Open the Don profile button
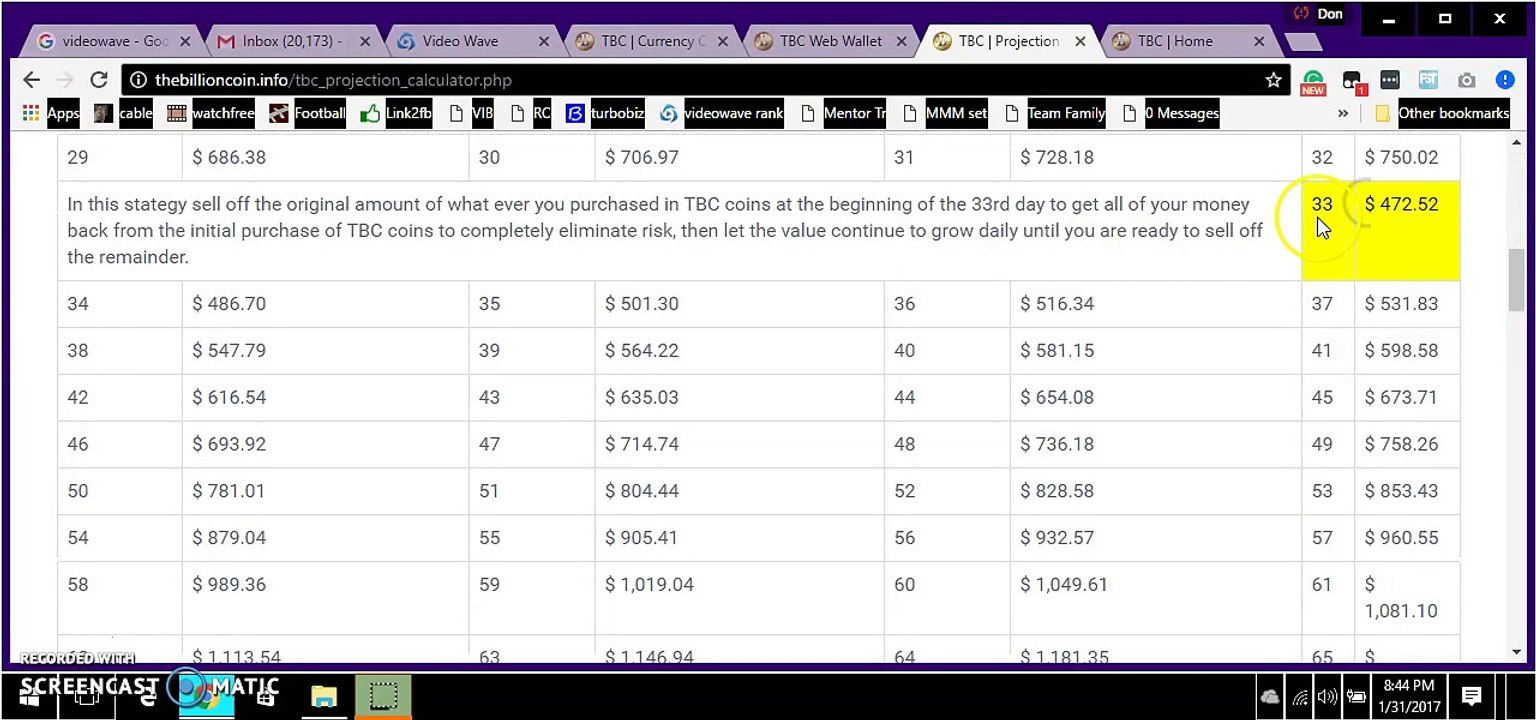 click(1318, 14)
